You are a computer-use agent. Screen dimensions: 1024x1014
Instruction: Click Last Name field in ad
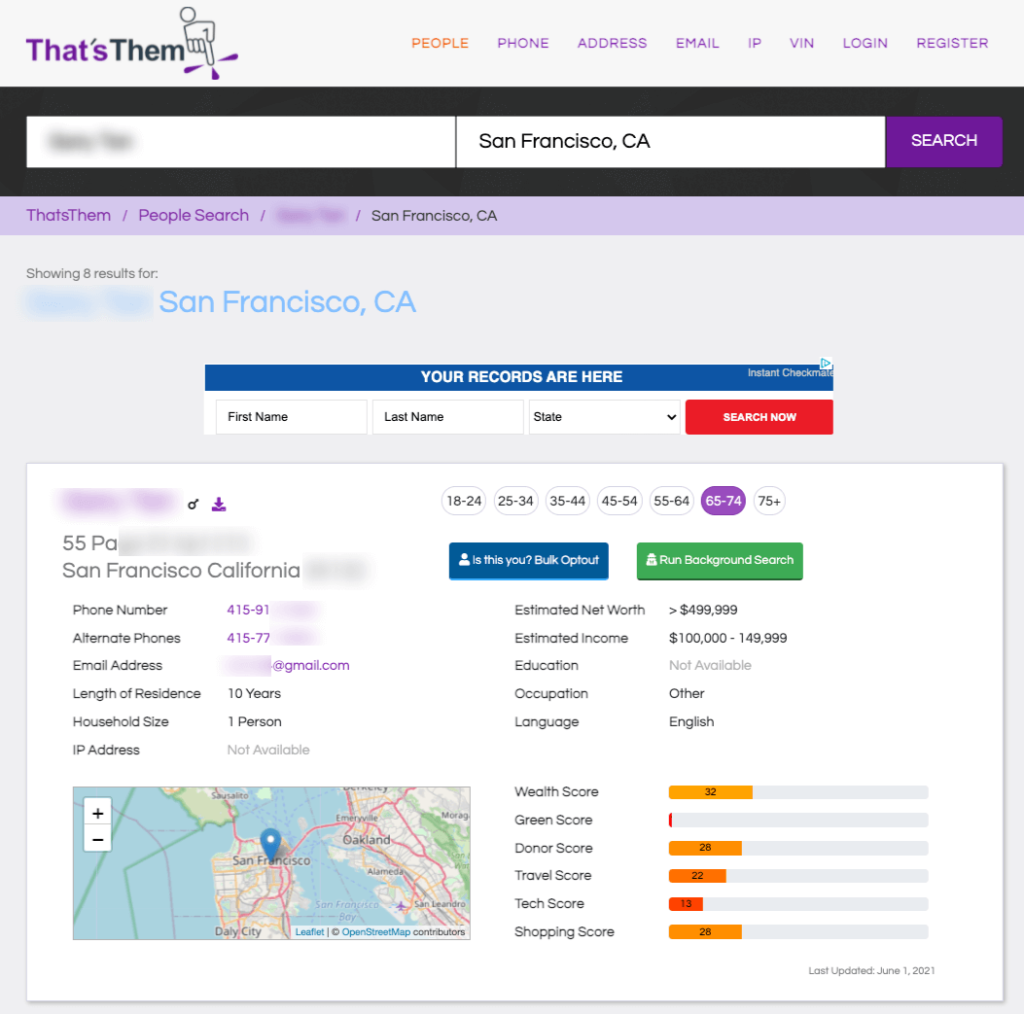[x=448, y=417]
